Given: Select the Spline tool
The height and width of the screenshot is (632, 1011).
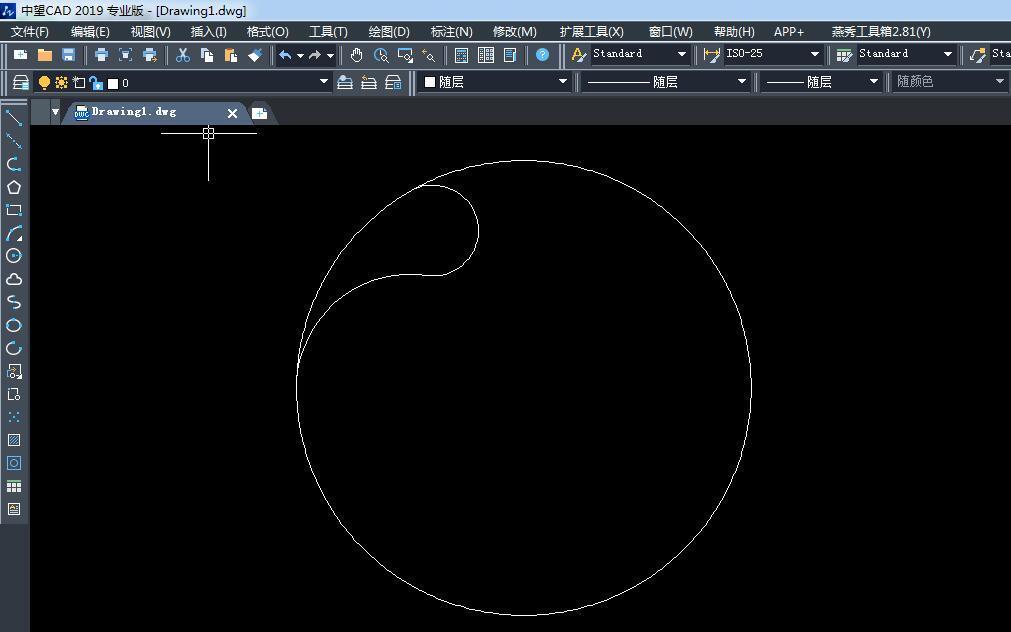Looking at the screenshot, I should (x=14, y=302).
